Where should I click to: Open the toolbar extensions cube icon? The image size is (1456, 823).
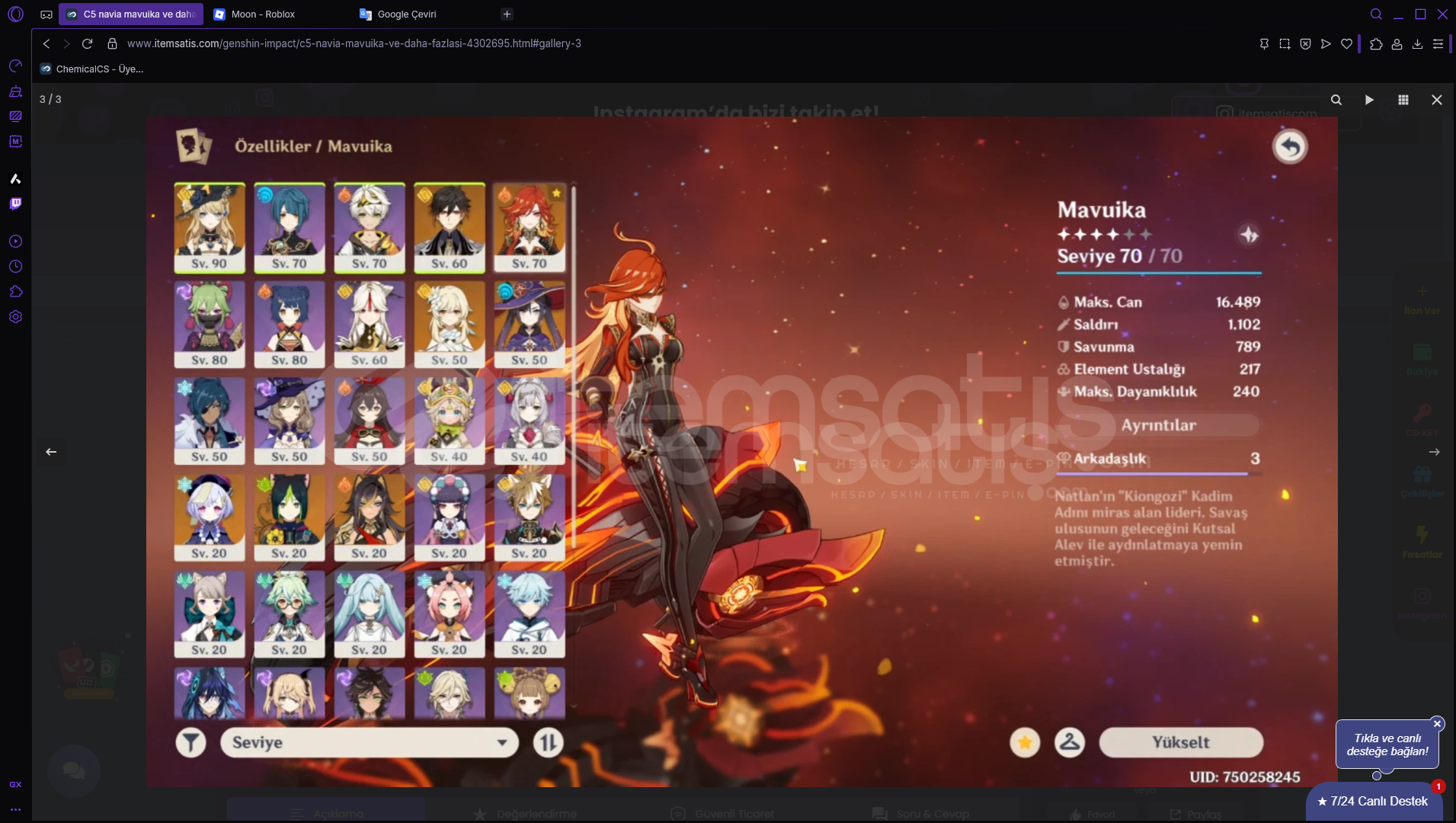[1376, 43]
